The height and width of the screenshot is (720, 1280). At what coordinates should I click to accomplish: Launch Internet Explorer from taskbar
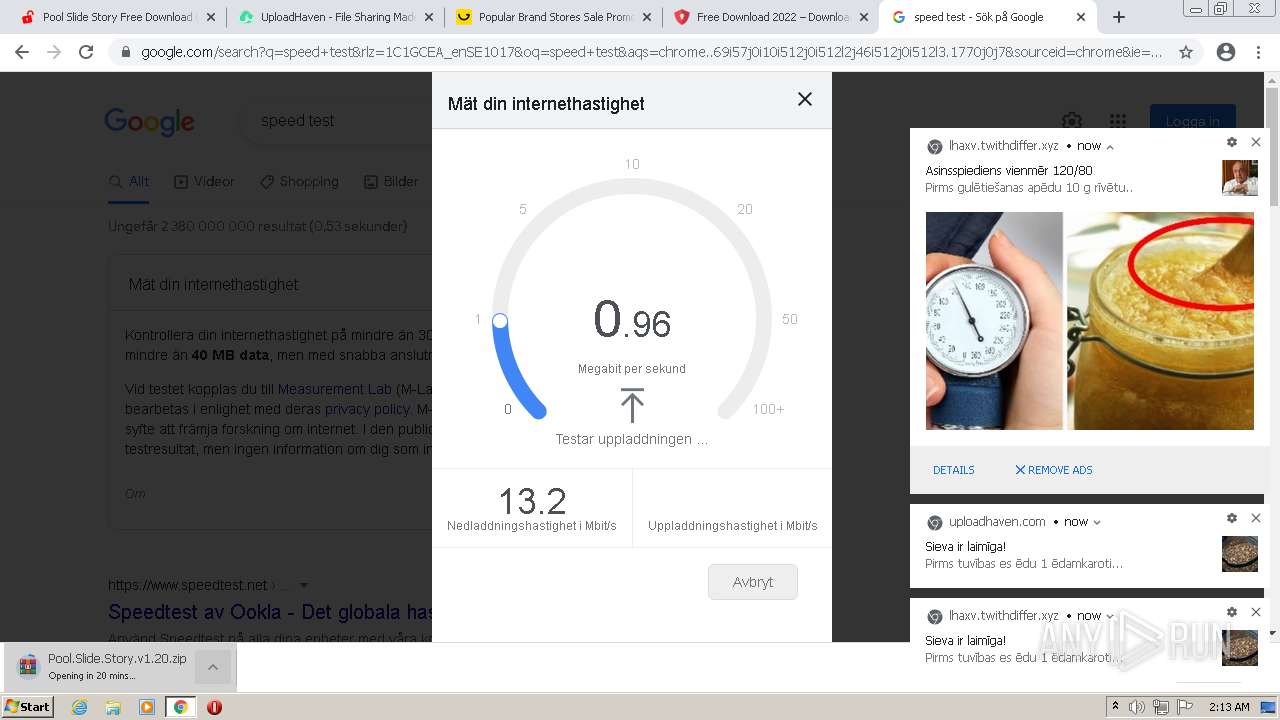tap(80, 707)
